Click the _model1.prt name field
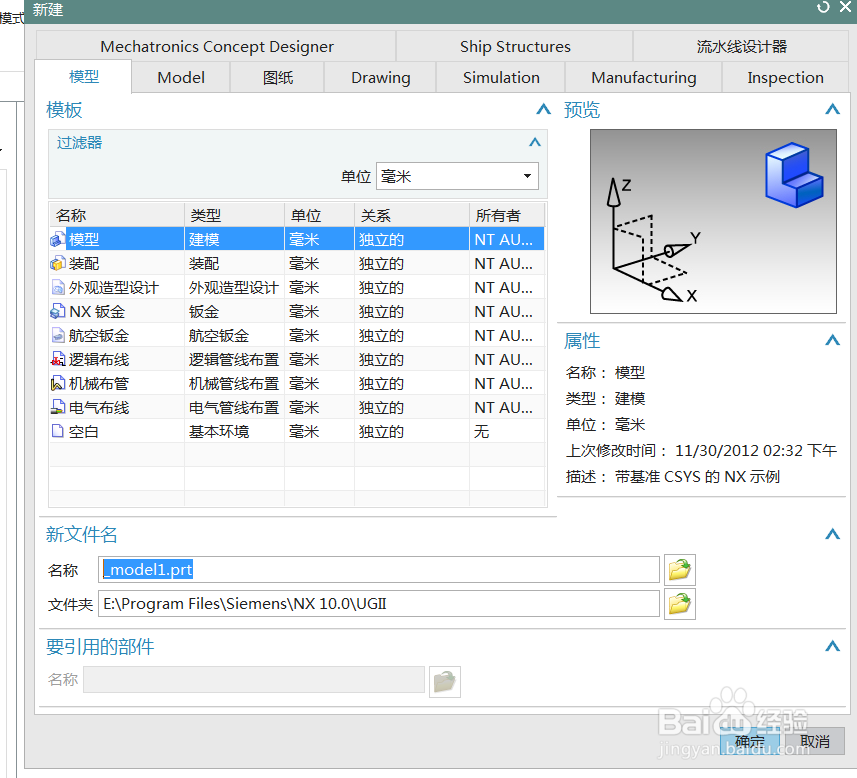Viewport: 857px width, 778px height. 379,570
